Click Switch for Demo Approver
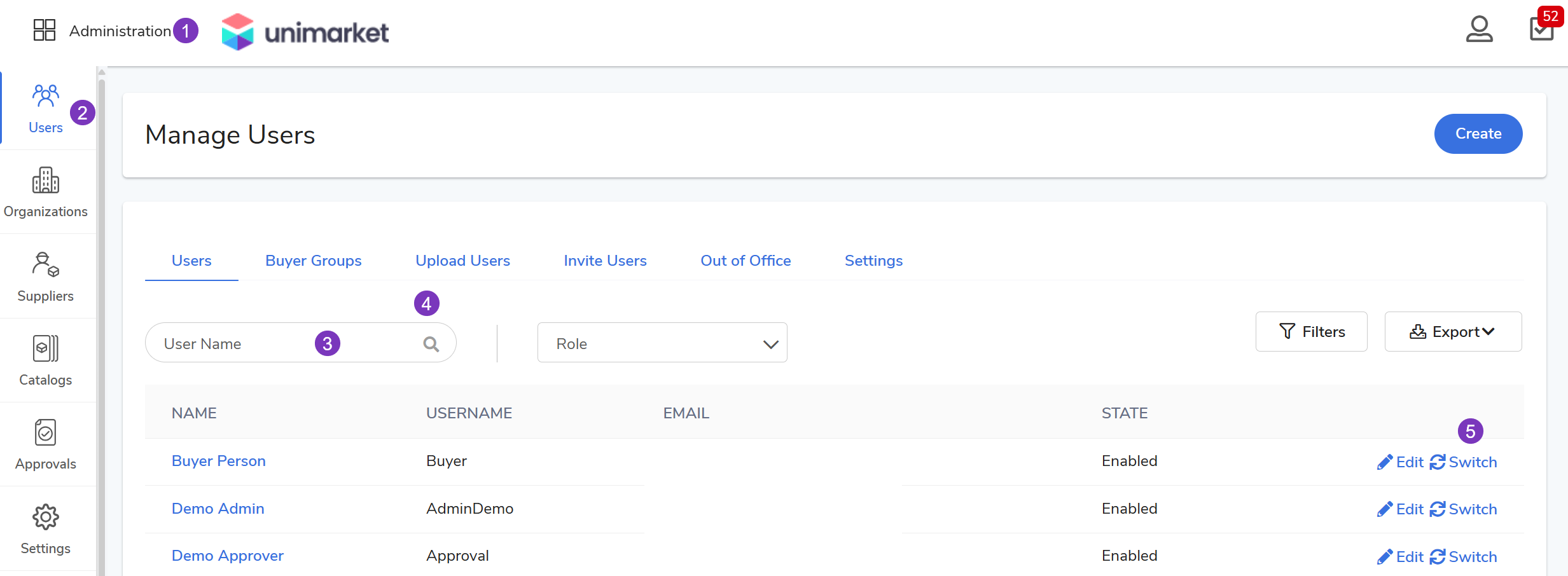This screenshot has height=576, width=1568. click(1464, 557)
